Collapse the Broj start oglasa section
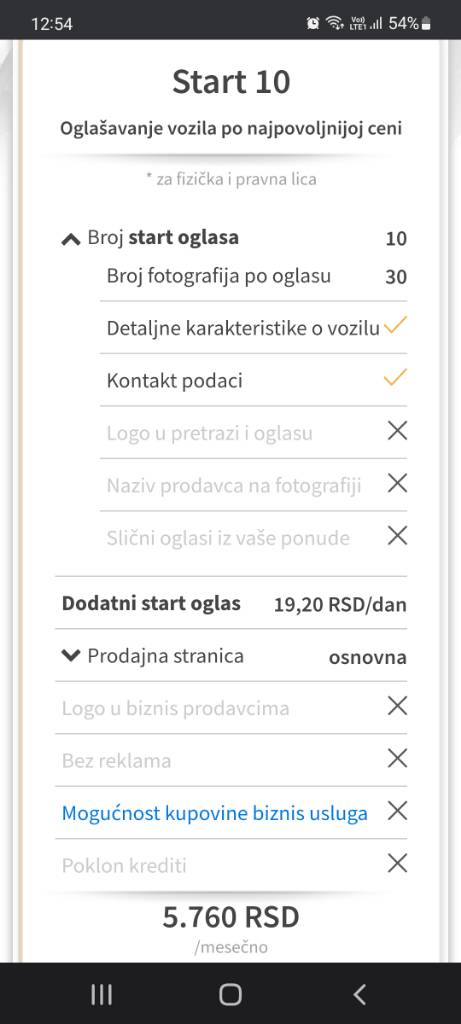The height and width of the screenshot is (1024, 461). pyautogui.click(x=71, y=239)
